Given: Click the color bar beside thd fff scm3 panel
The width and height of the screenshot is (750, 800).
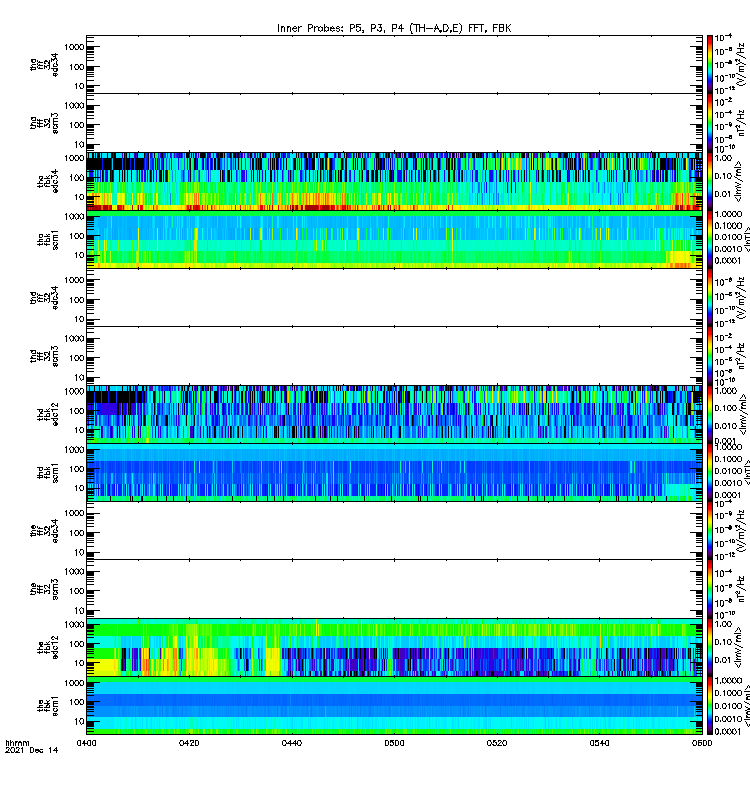Looking at the screenshot, I should point(710,356).
